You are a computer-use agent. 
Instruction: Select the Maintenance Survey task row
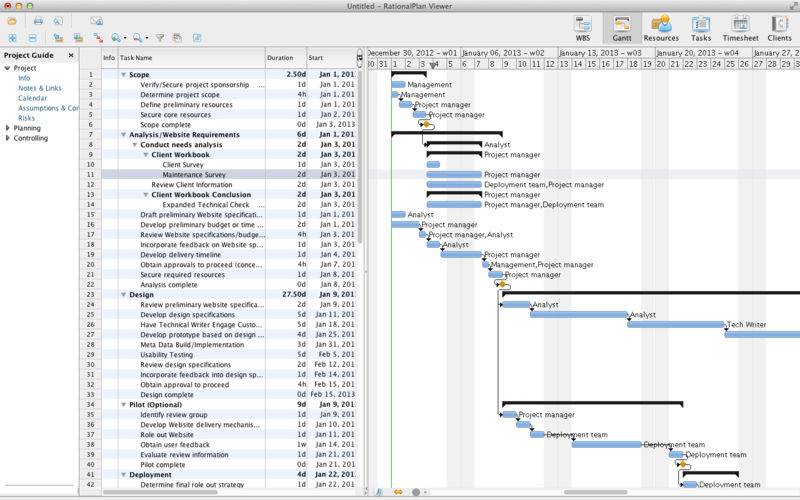click(229, 174)
